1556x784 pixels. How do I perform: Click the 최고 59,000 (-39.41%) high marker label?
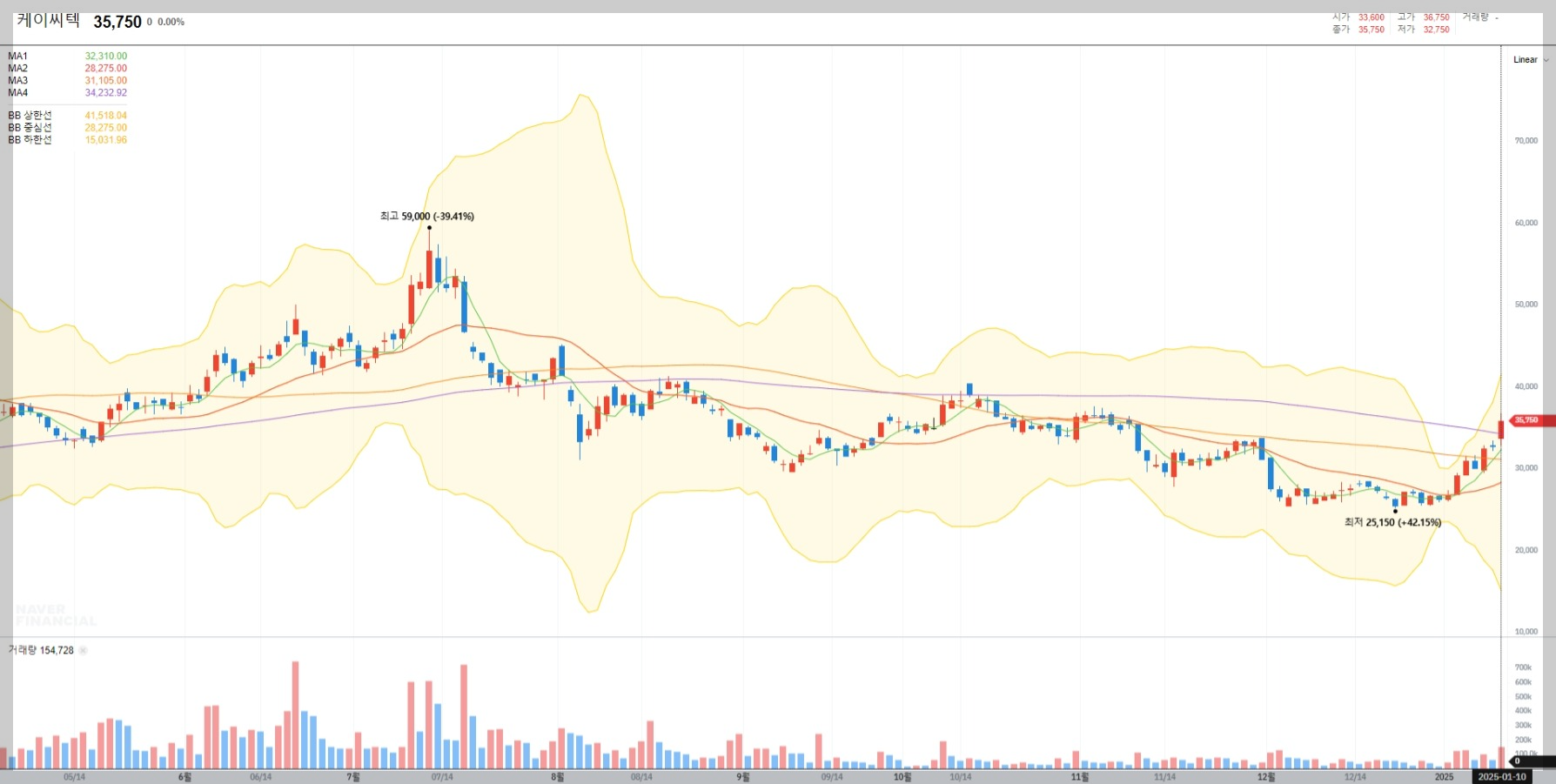427,217
